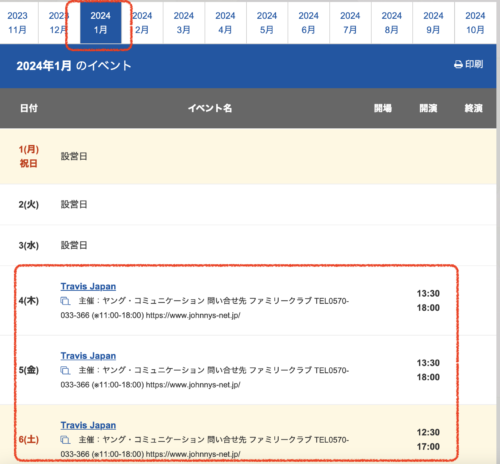This screenshot has height=464, width=500.
Task: Click organizer description text in 4(木) row
Action: (x=205, y=308)
